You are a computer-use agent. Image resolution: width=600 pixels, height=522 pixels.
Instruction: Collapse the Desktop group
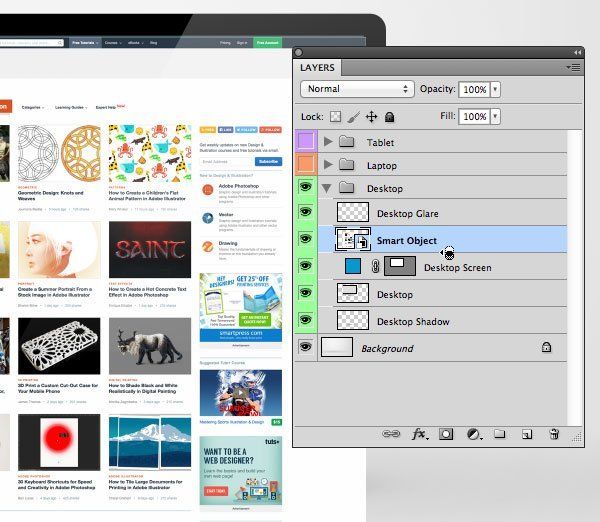tap(326, 188)
